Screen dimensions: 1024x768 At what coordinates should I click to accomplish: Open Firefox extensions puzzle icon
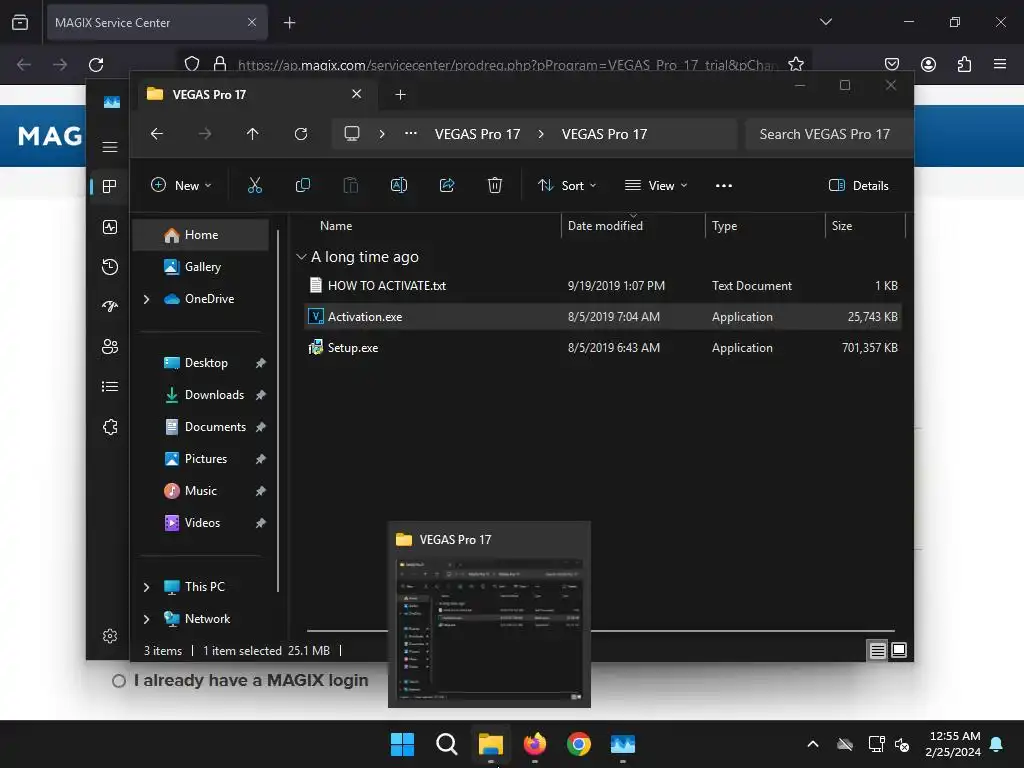click(x=964, y=64)
